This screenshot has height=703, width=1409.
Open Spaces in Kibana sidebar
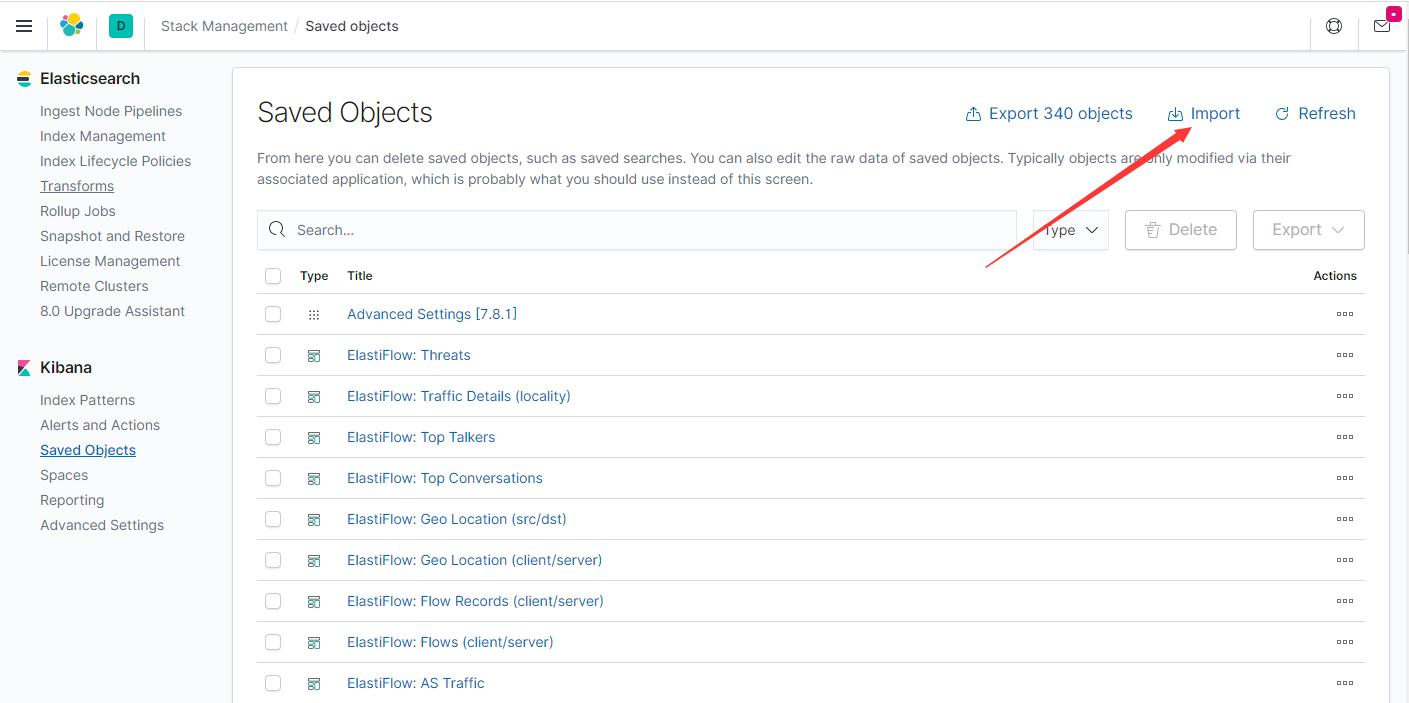pos(64,475)
